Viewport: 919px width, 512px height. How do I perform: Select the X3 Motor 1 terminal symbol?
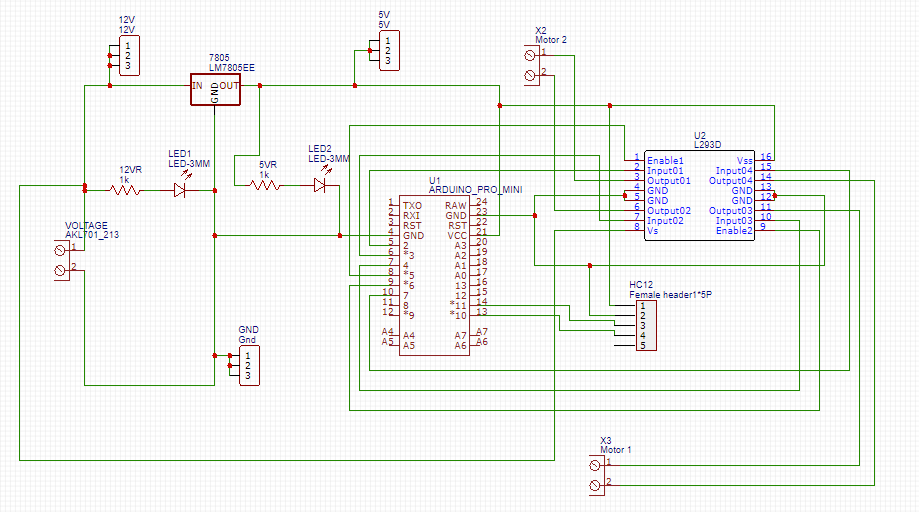597,475
